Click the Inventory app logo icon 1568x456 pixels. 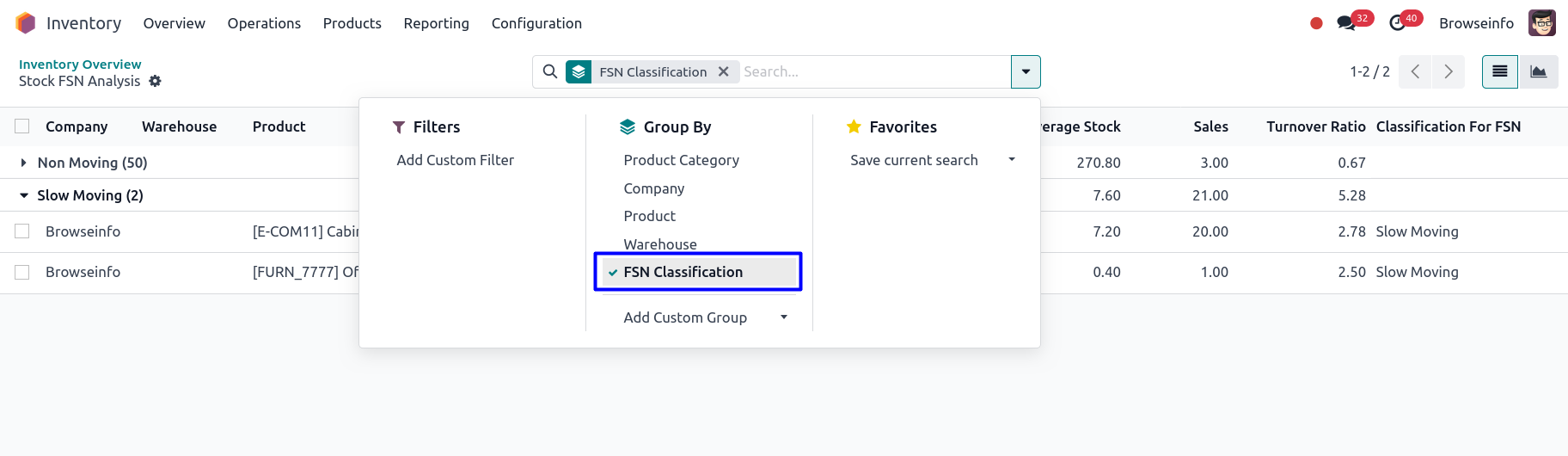click(26, 23)
